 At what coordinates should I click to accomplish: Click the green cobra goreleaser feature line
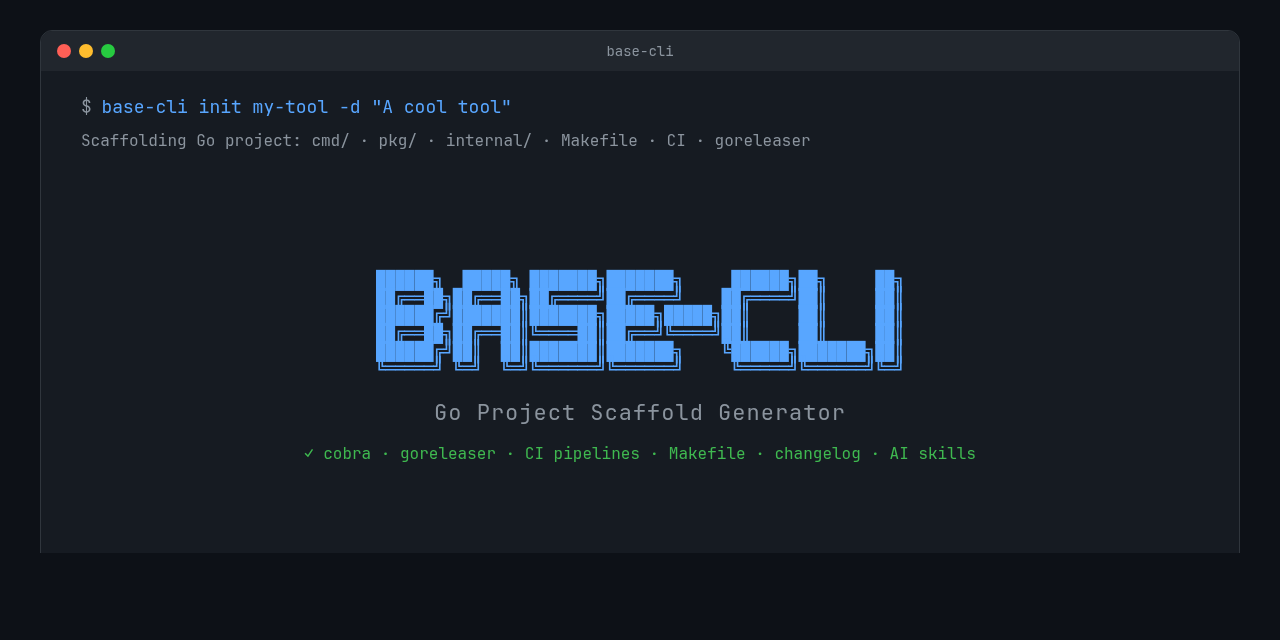point(640,454)
